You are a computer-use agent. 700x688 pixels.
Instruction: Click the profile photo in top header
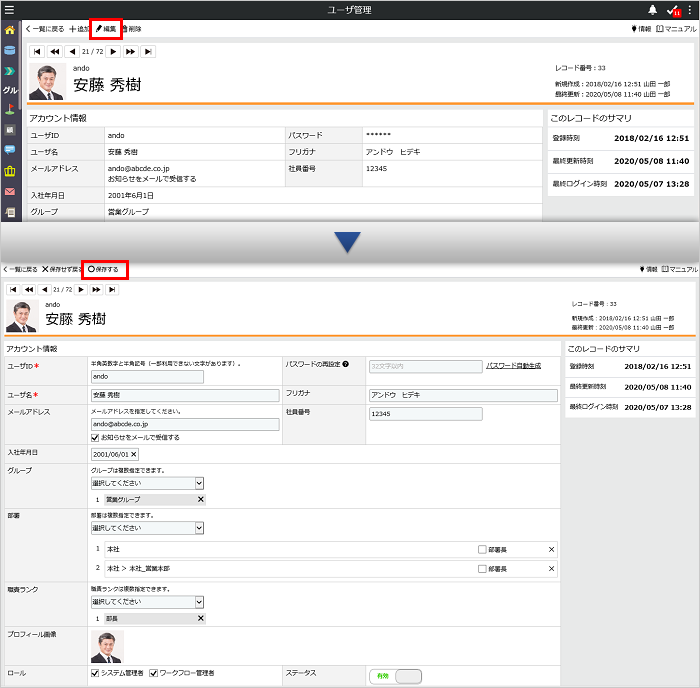point(47,82)
